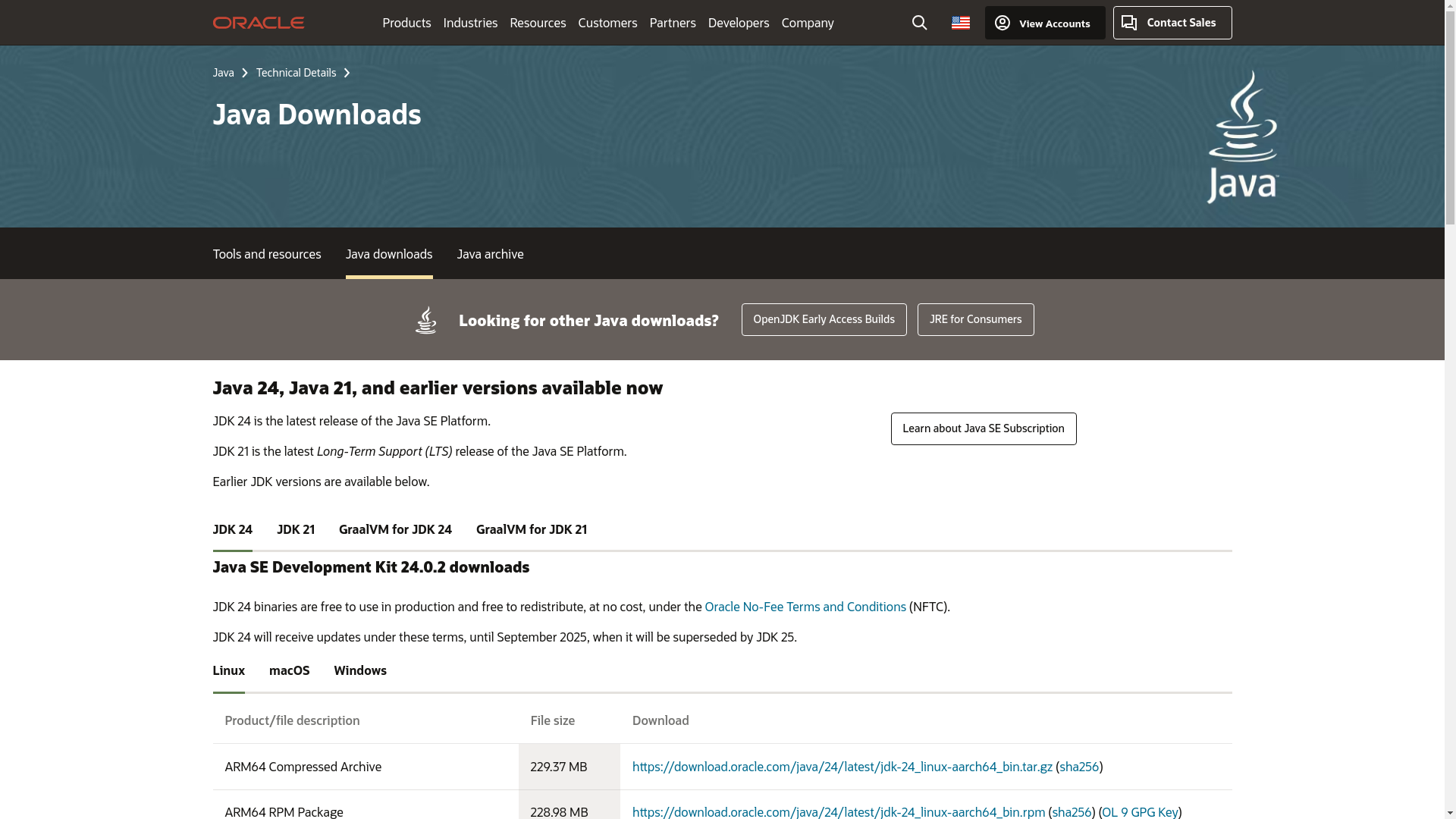Viewport: 1456px width, 819px height.
Task: Download jdk-24_linux-aarch64_bin.tar.gz link
Action: point(842,767)
